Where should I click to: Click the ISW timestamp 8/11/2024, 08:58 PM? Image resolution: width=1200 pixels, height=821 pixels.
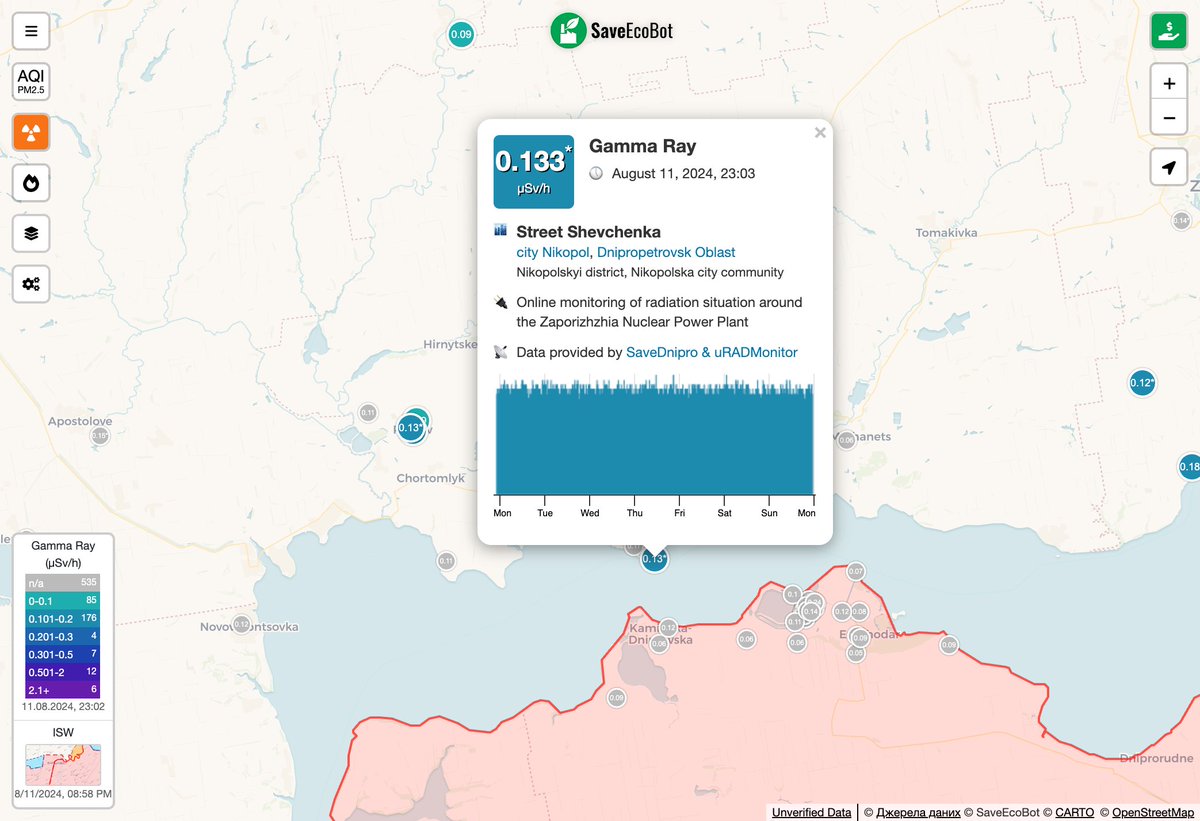pyautogui.click(x=63, y=794)
